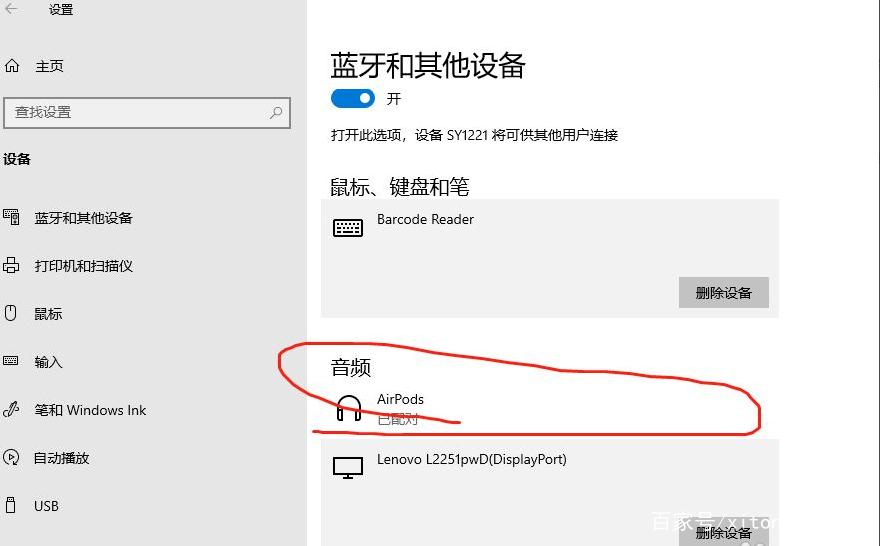Click 删除设备 for Barcode Reader
Viewport: 880px width, 546px height.
(x=723, y=292)
